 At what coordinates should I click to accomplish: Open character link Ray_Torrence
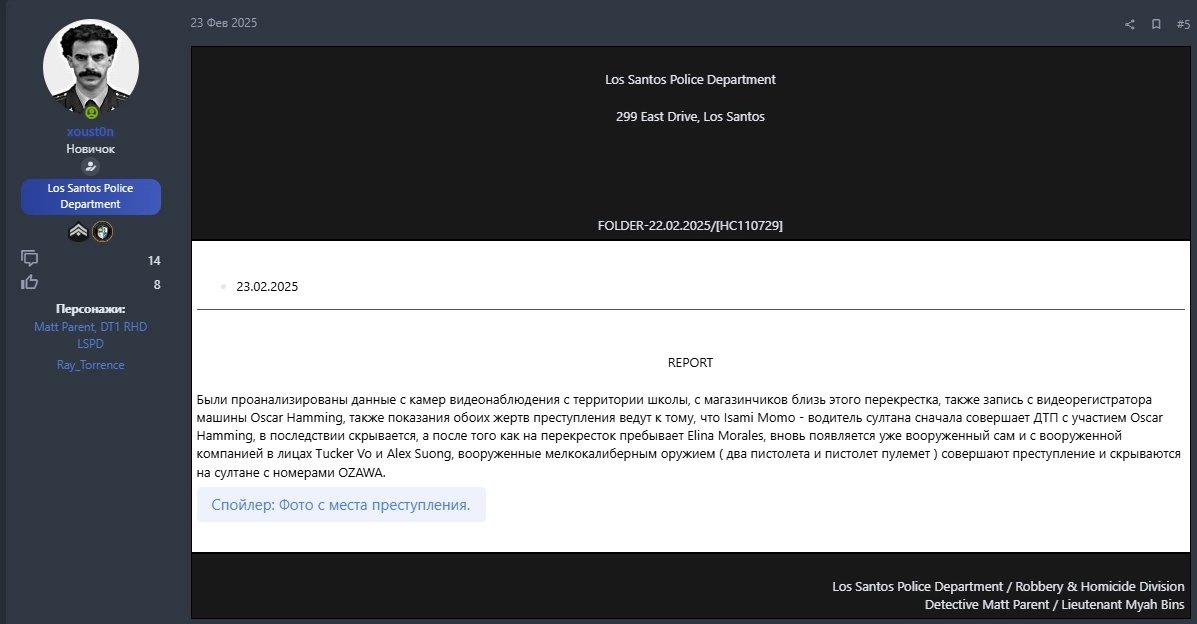[x=90, y=365]
